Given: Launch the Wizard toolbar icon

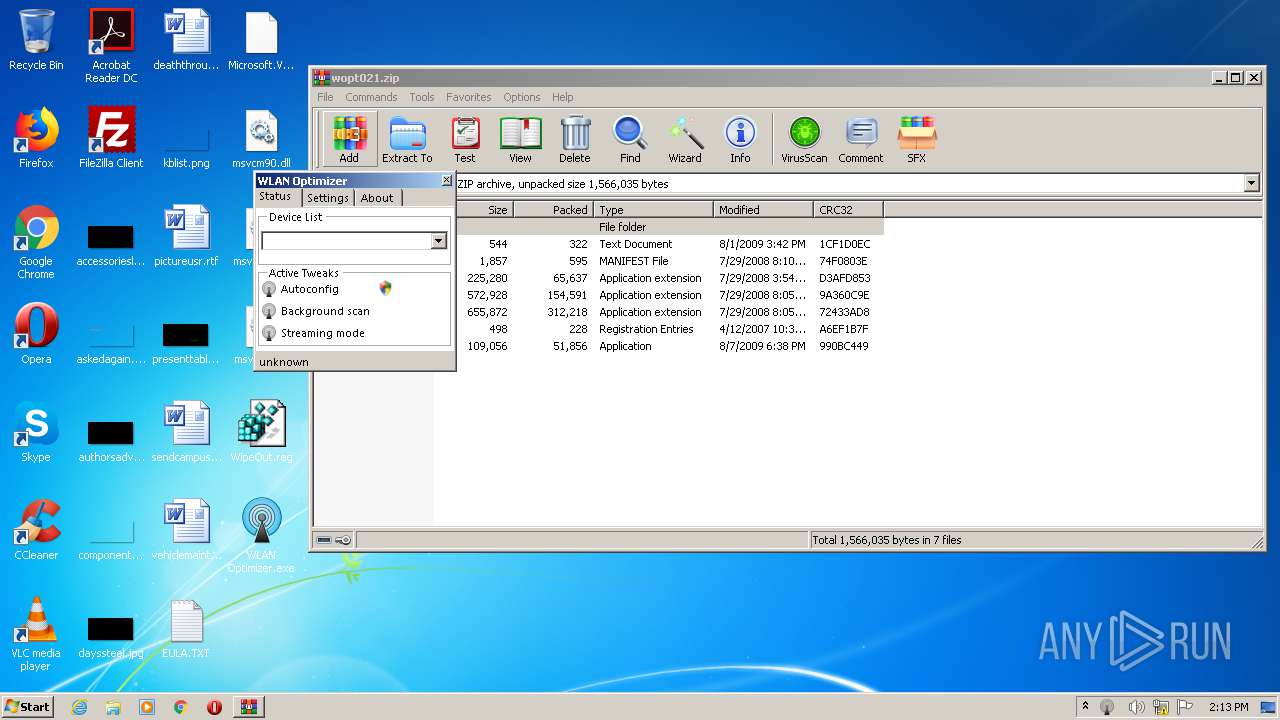Looking at the screenshot, I should tap(685, 139).
